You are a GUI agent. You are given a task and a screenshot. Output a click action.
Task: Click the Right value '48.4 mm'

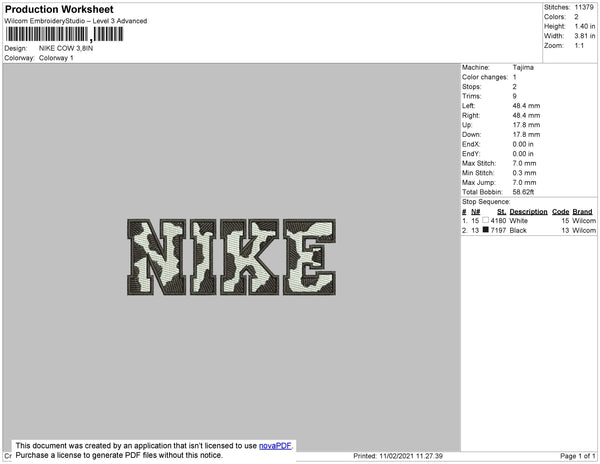[x=526, y=116]
